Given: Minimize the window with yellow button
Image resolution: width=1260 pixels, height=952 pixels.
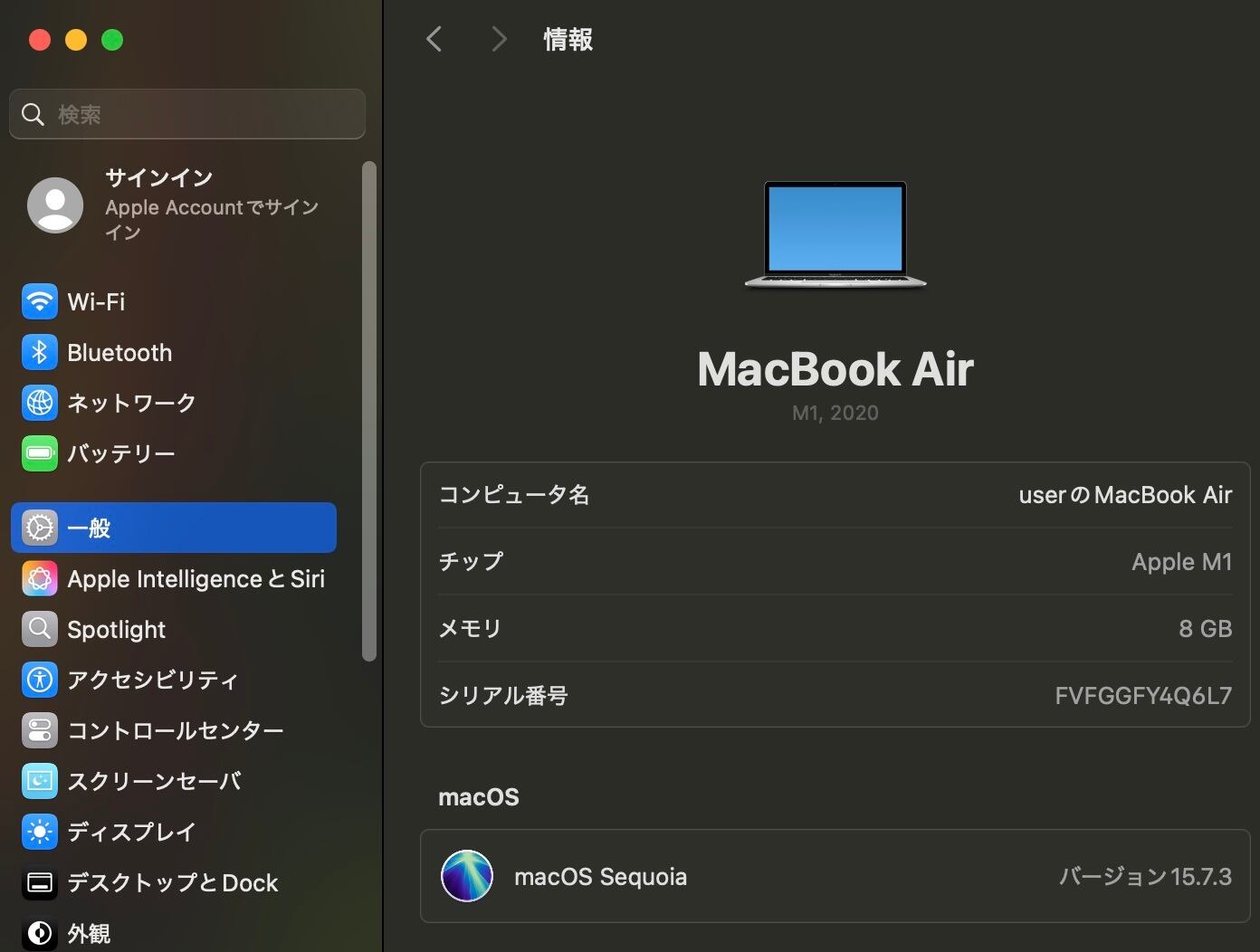Looking at the screenshot, I should (76, 40).
